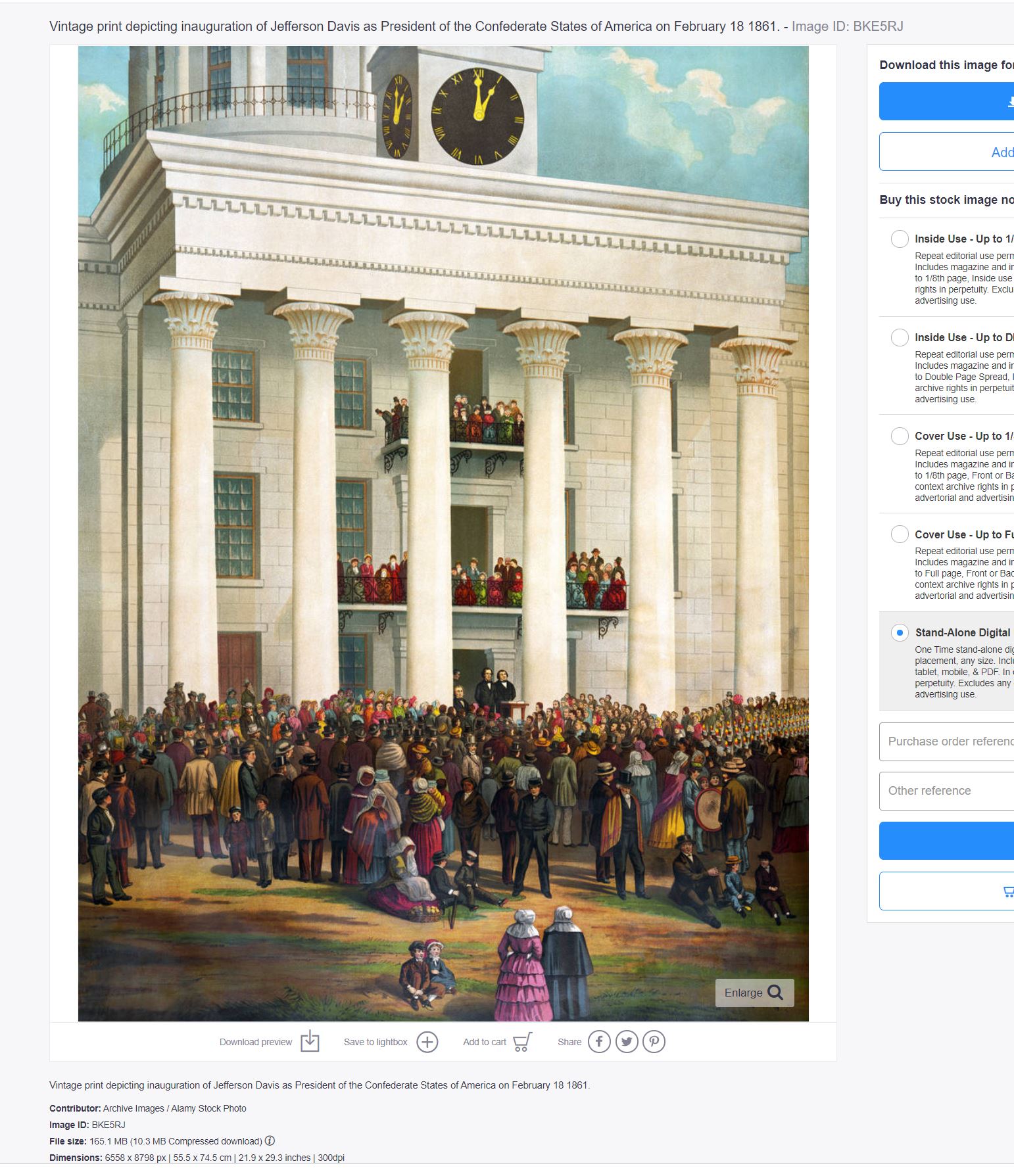Focus the Other reference field
Screen dimensions: 1014x1176
(x=946, y=791)
